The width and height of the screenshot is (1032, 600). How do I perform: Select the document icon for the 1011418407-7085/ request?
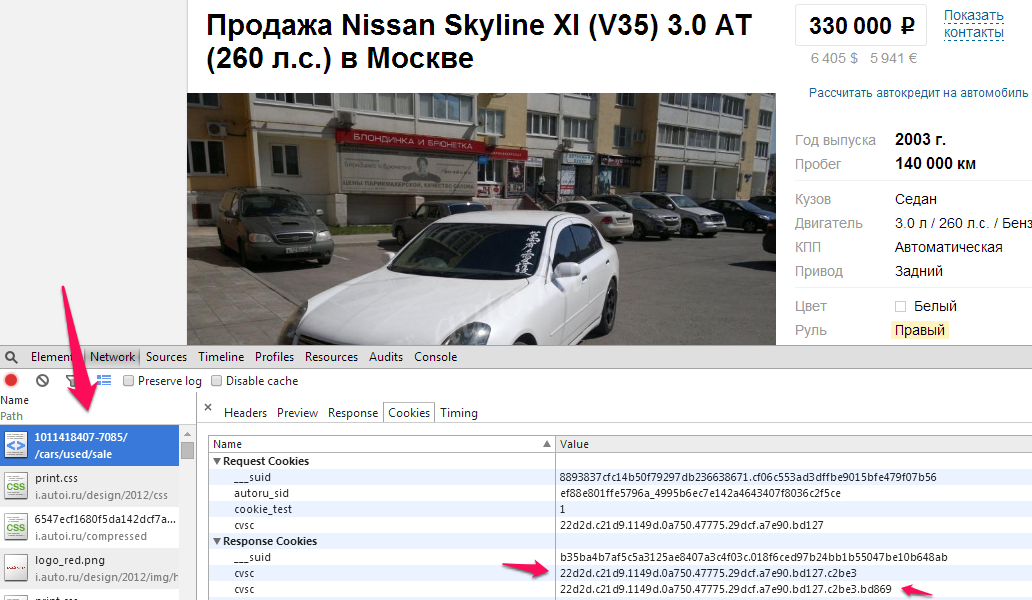coord(16,445)
